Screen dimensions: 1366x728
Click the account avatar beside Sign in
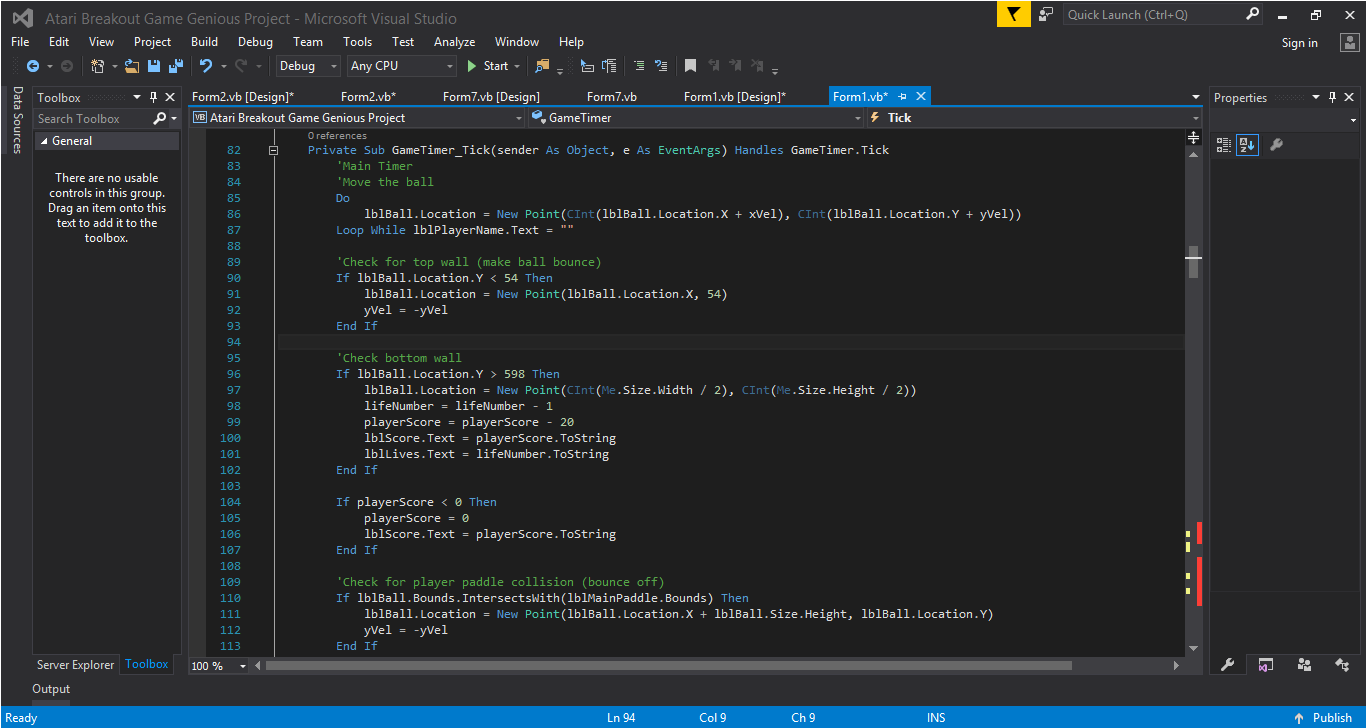click(1349, 42)
